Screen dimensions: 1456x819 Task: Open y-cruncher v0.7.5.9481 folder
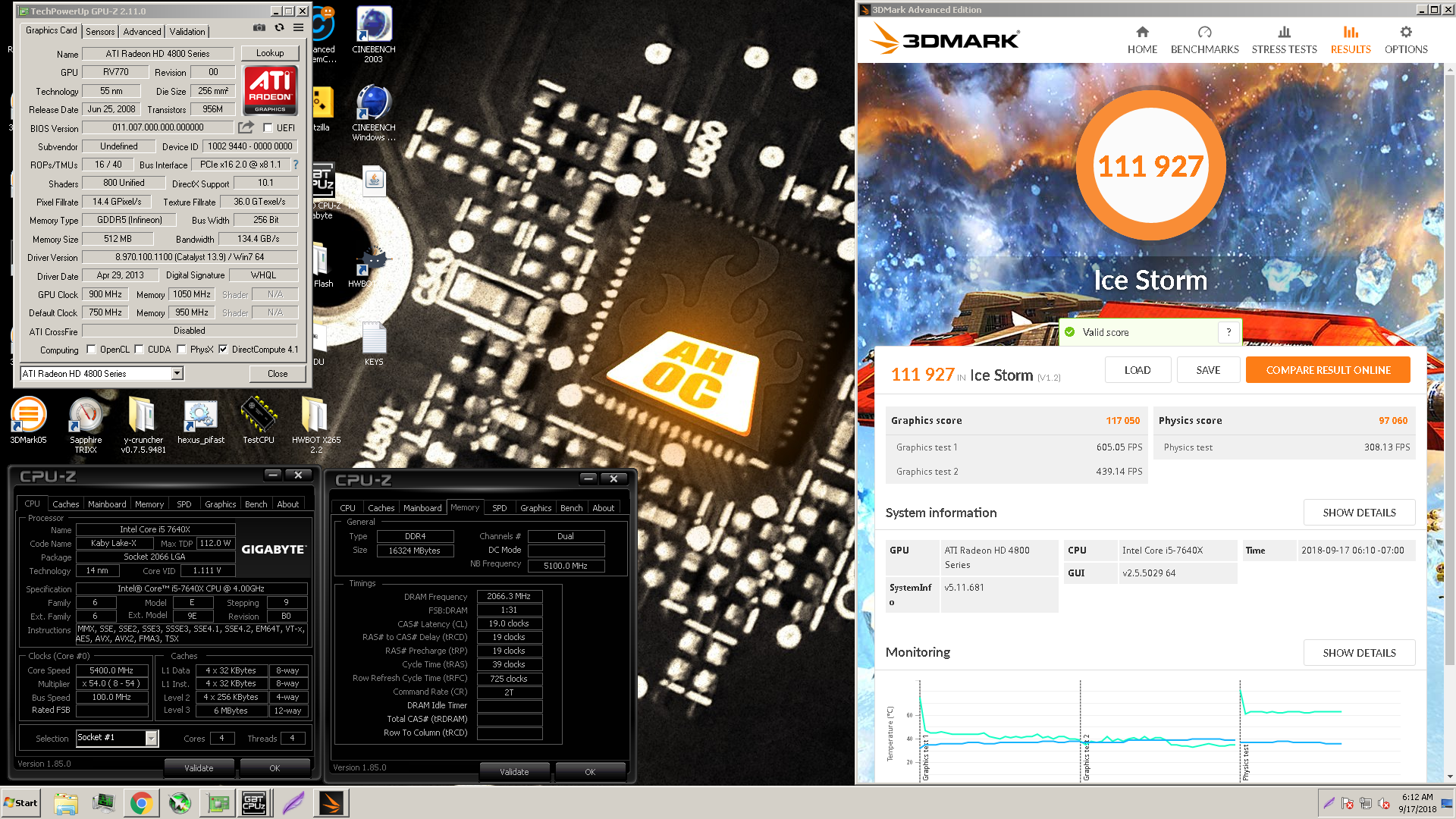pos(143,425)
